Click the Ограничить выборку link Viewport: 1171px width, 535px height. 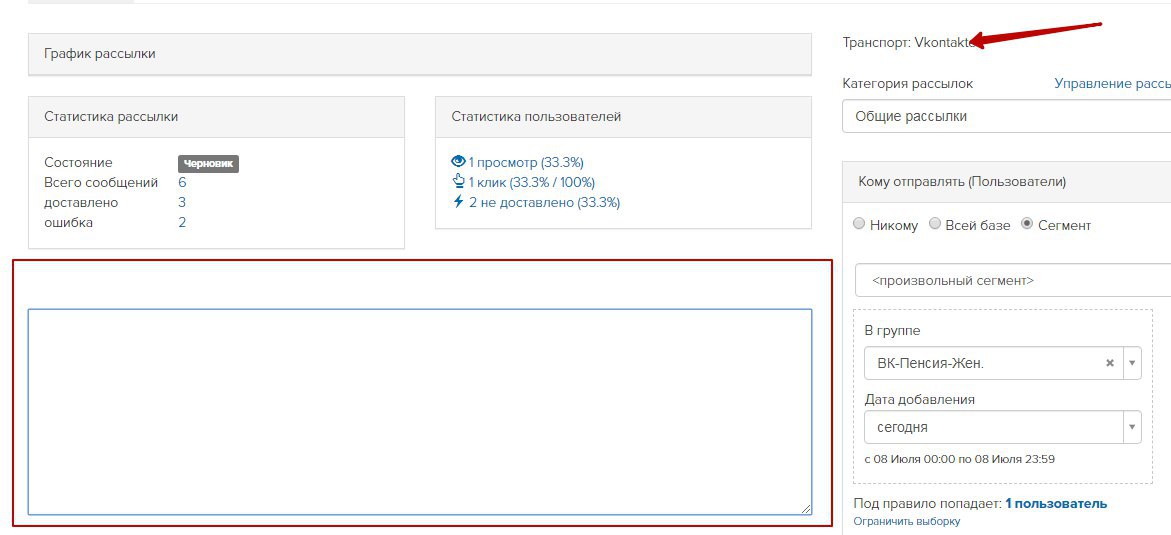coord(907,522)
